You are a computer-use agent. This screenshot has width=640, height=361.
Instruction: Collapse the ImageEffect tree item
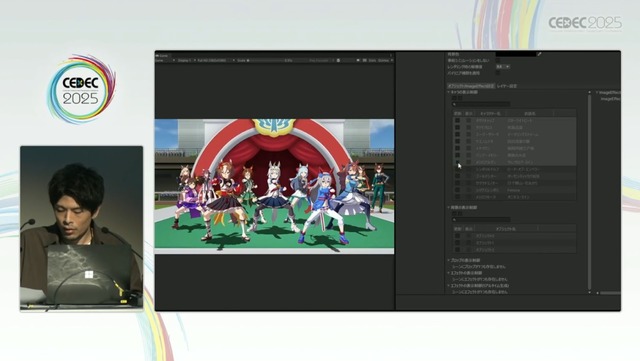pyautogui.click(x=597, y=93)
